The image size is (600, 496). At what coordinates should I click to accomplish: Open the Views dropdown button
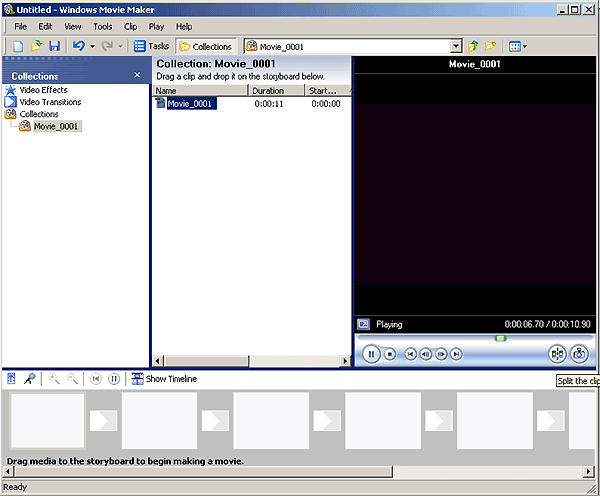pyautogui.click(x=517, y=47)
